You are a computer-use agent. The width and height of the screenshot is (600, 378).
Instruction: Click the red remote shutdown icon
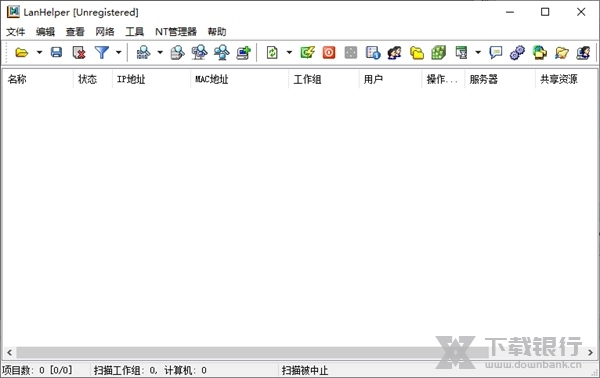click(329, 52)
